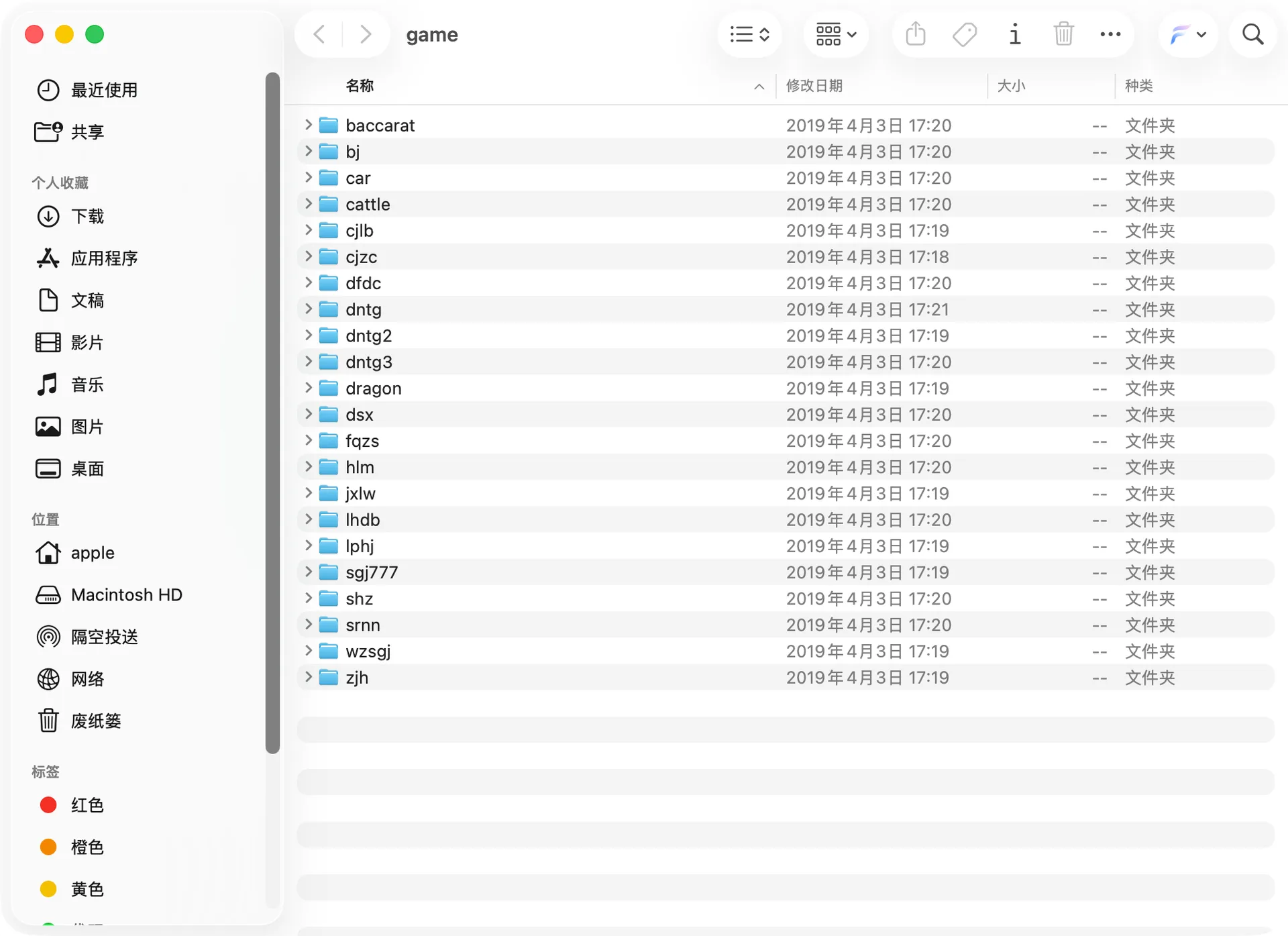Open 应用程序 in the sidebar
Screen dimensions: 1288x936
(87, 258)
